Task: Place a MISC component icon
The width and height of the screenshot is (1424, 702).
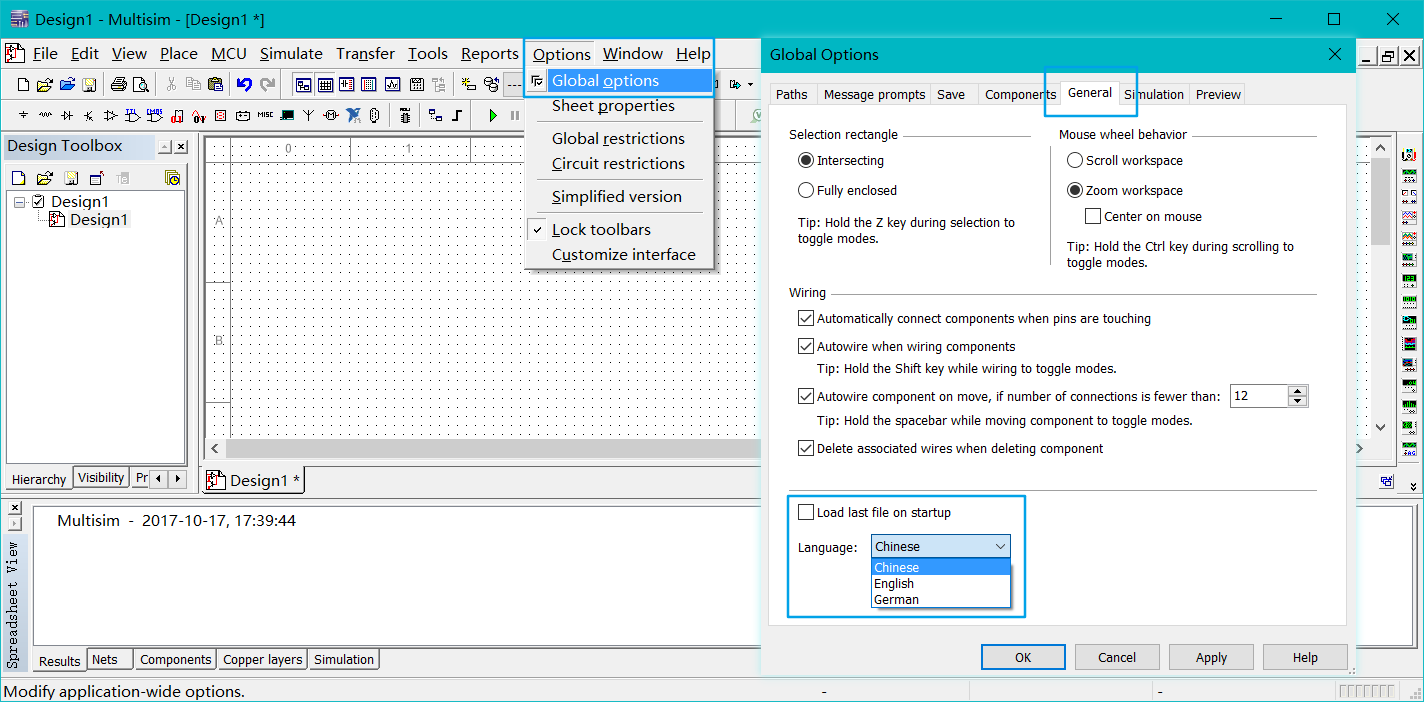Action: click(265, 115)
